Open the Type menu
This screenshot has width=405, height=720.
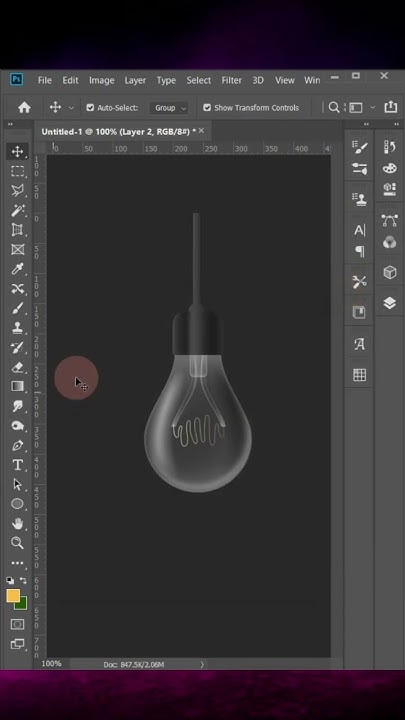(x=166, y=80)
